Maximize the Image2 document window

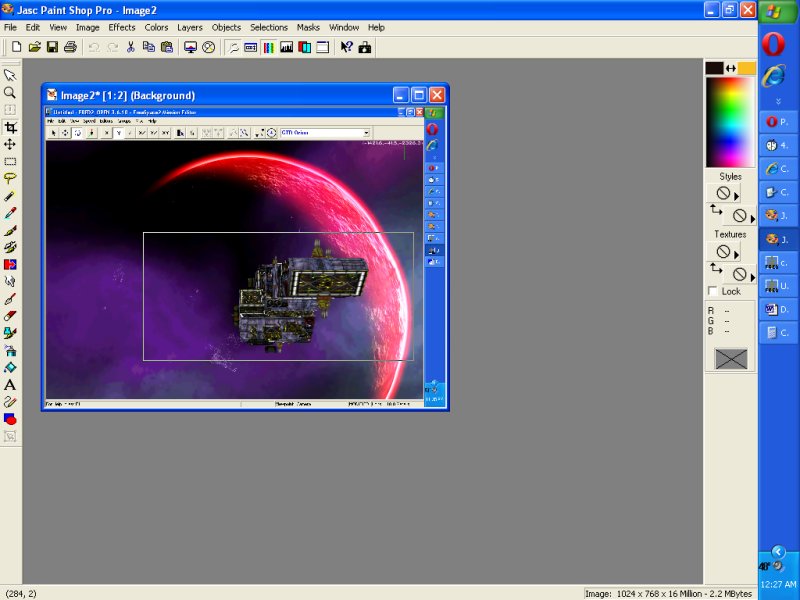(419, 95)
